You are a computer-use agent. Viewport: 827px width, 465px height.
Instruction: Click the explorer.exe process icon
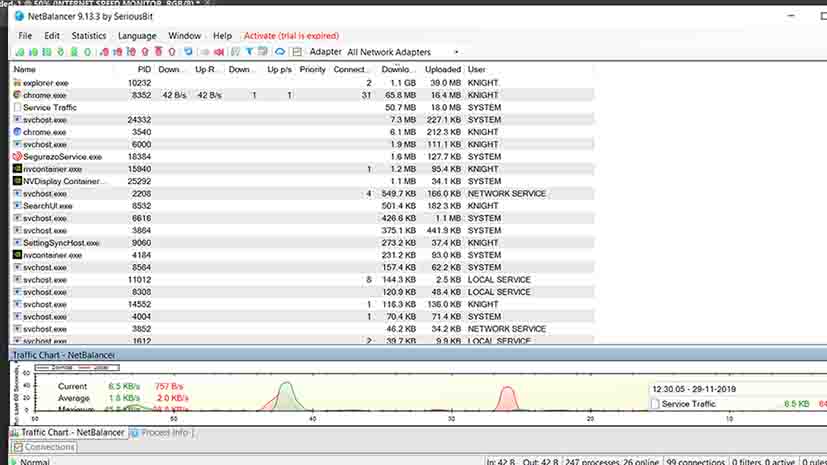(x=17, y=83)
